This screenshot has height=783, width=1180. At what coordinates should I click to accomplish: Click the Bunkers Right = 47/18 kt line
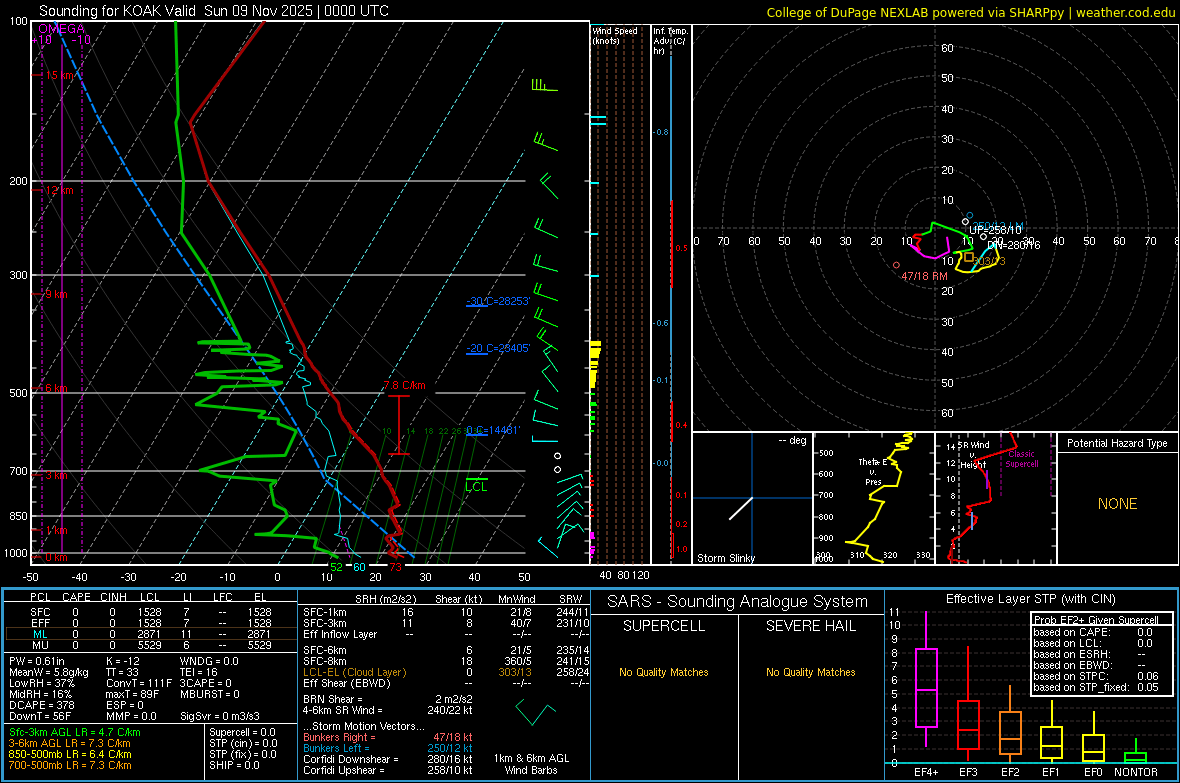click(x=388, y=737)
